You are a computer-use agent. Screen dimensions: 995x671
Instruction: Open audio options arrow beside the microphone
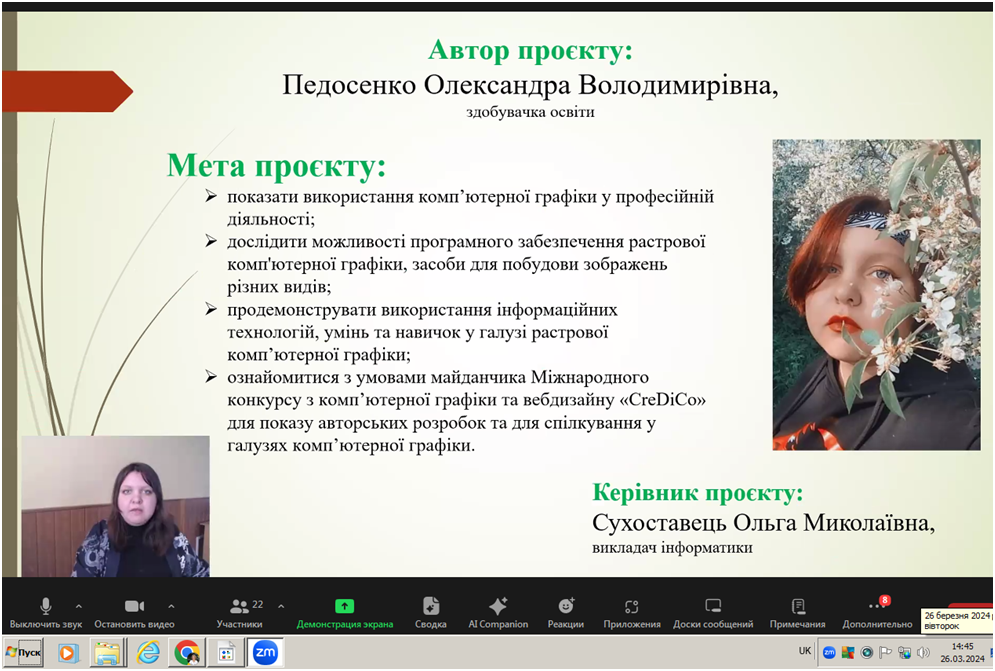(79, 606)
